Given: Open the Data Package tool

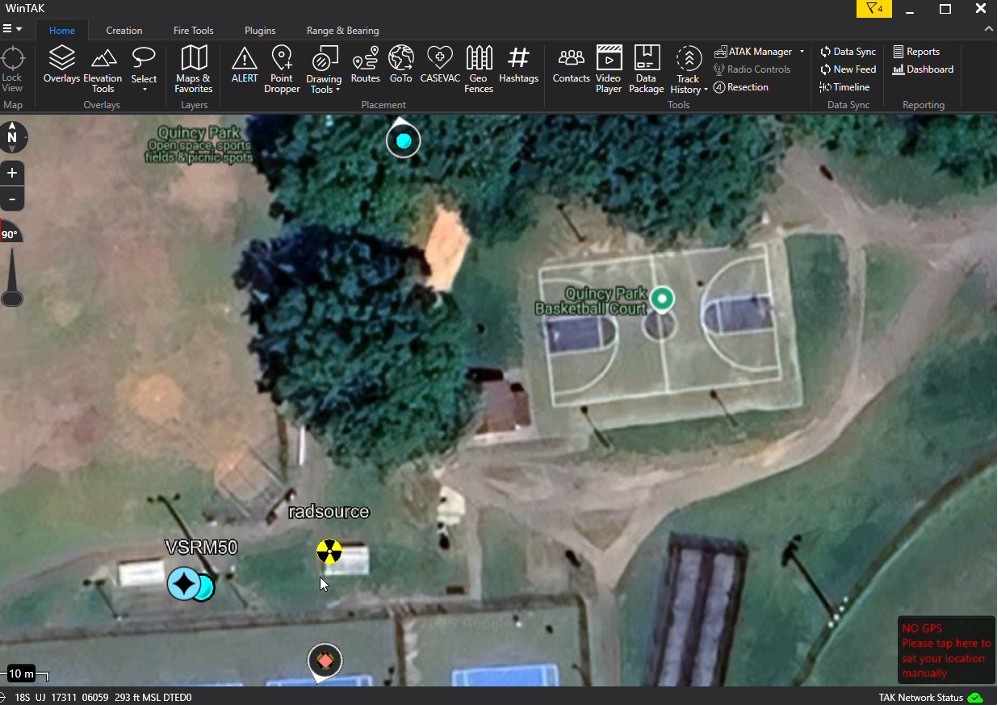Looking at the screenshot, I should [x=646, y=69].
